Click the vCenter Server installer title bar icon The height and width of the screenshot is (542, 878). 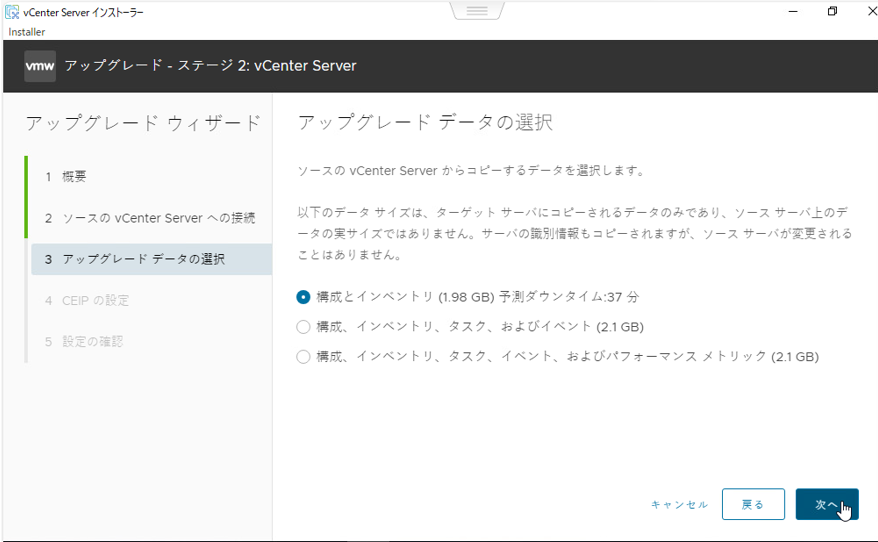[x=12, y=11]
